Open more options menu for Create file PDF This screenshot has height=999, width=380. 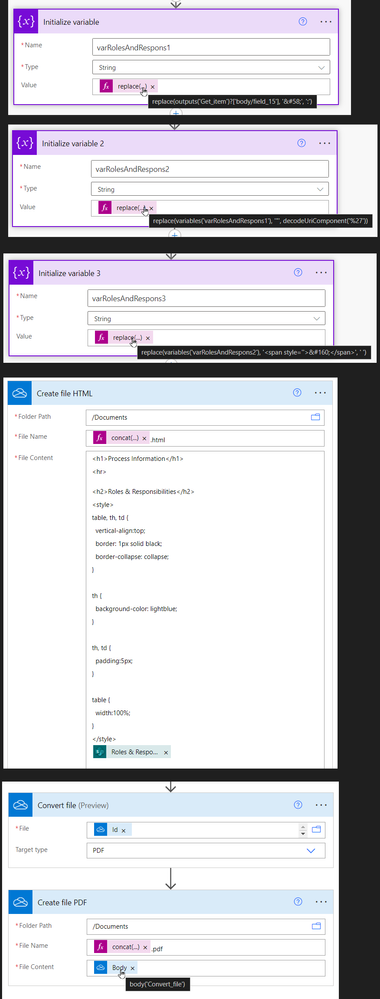321,902
